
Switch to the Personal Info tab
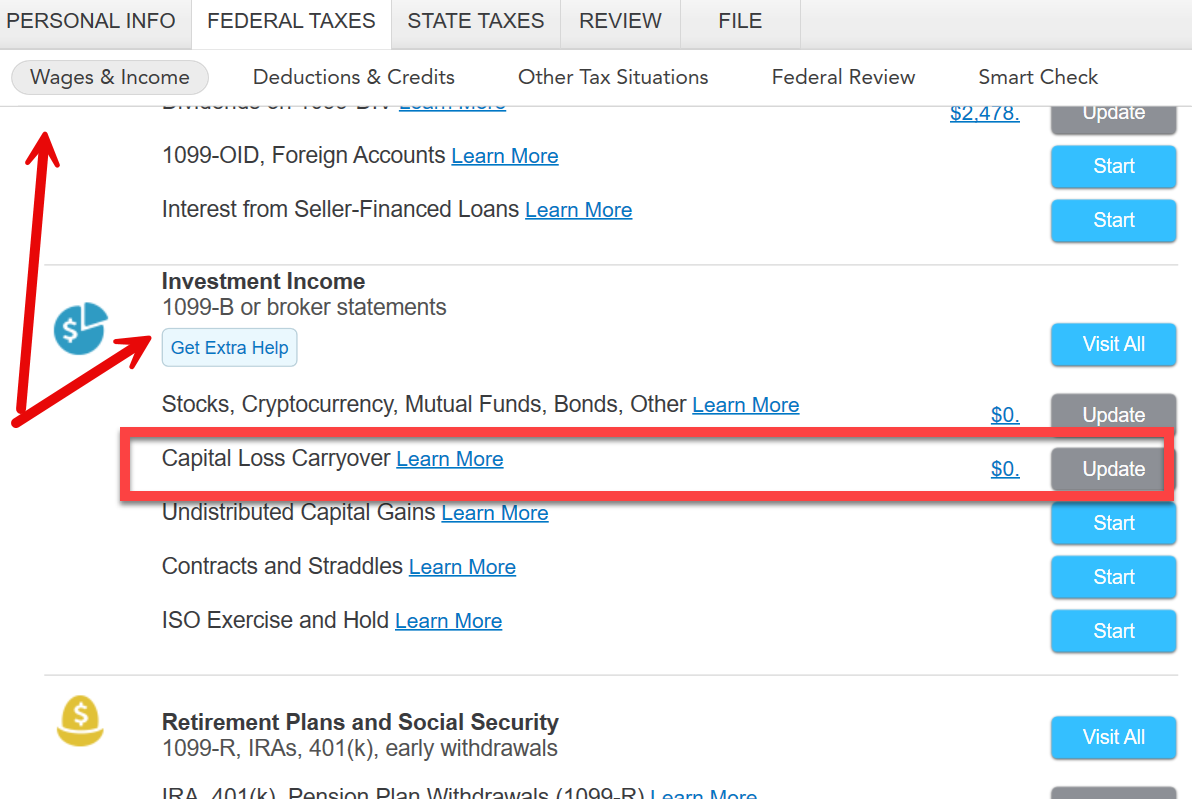coord(91,21)
